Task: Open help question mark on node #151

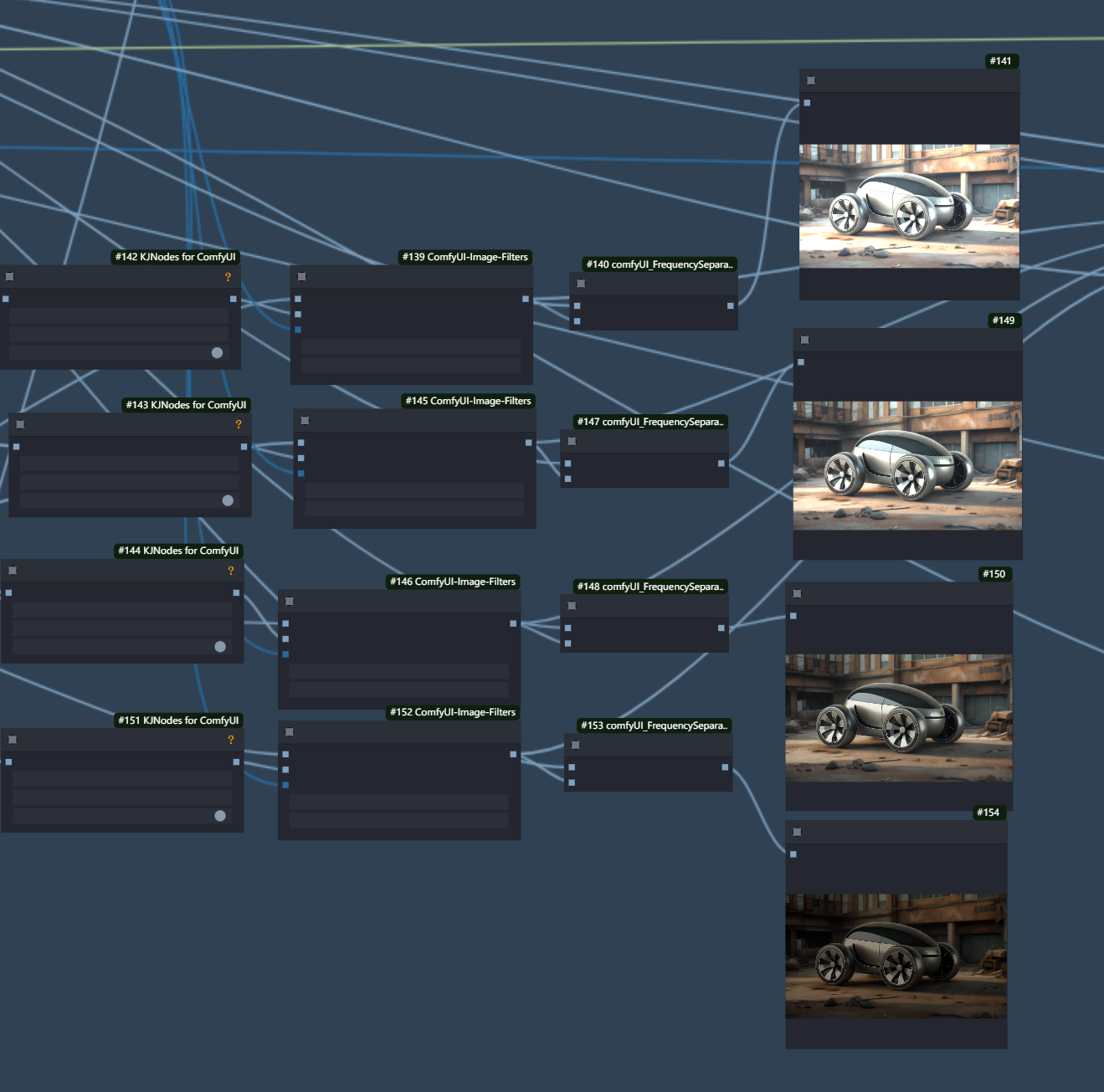Action: 231,740
